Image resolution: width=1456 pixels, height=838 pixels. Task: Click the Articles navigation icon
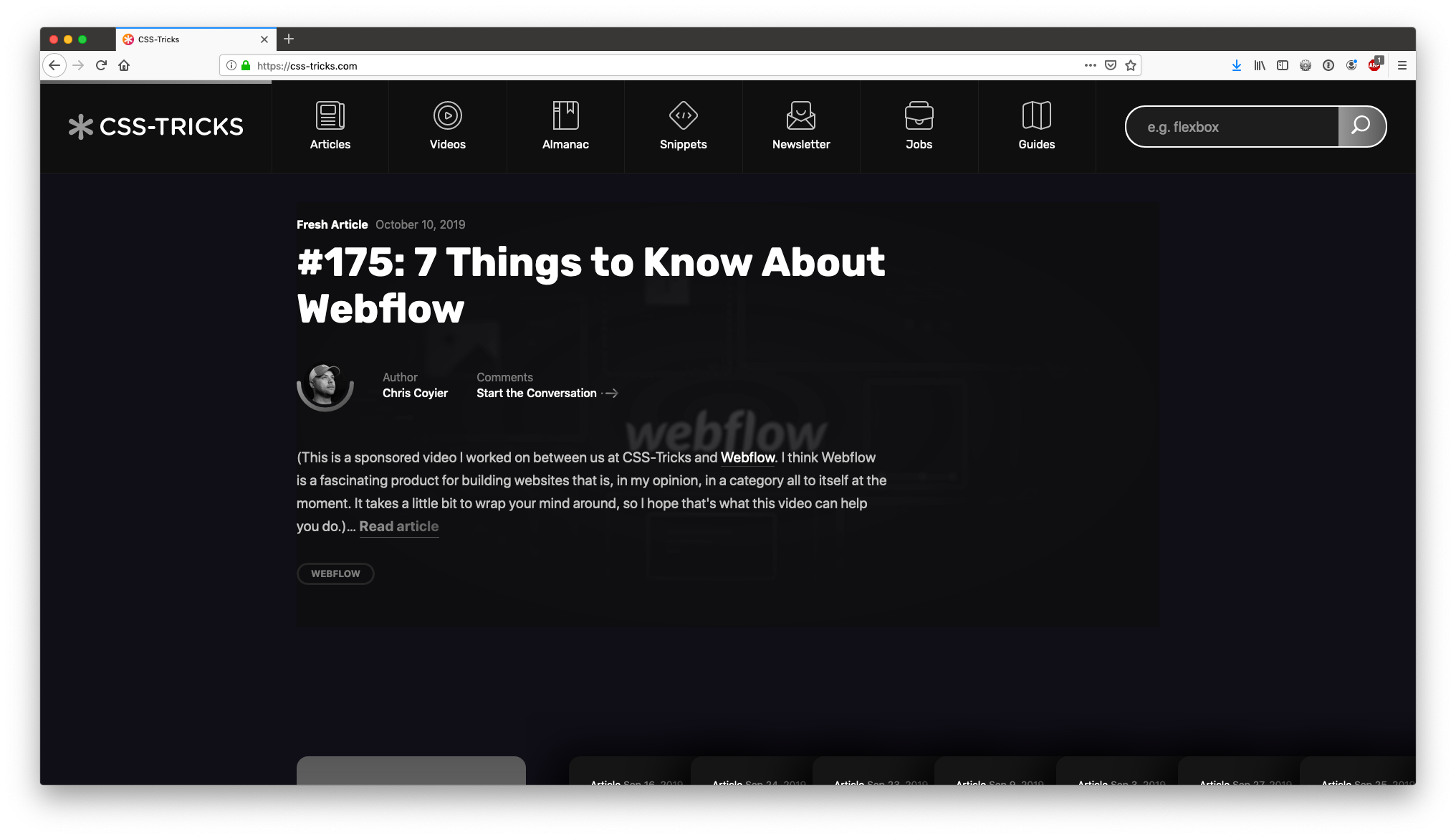[x=330, y=114]
